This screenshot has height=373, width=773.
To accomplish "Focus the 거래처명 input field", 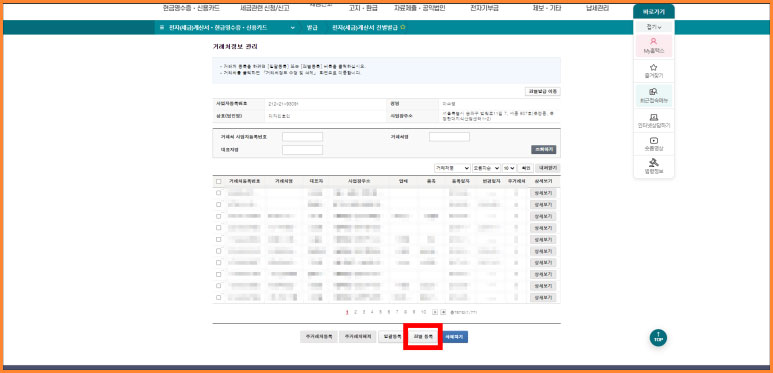I will coord(449,137).
